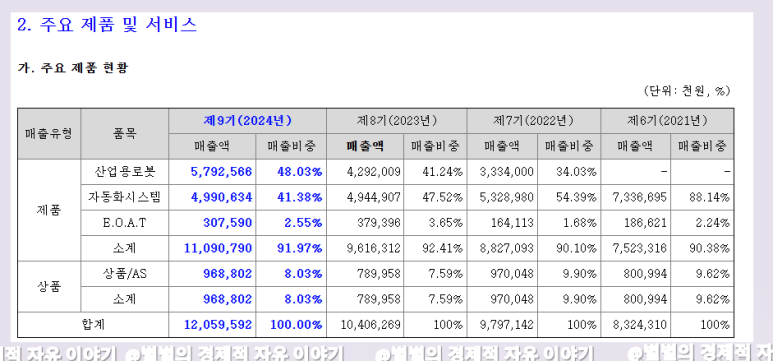Click '789,958' in the 상품/AS row

point(379,274)
